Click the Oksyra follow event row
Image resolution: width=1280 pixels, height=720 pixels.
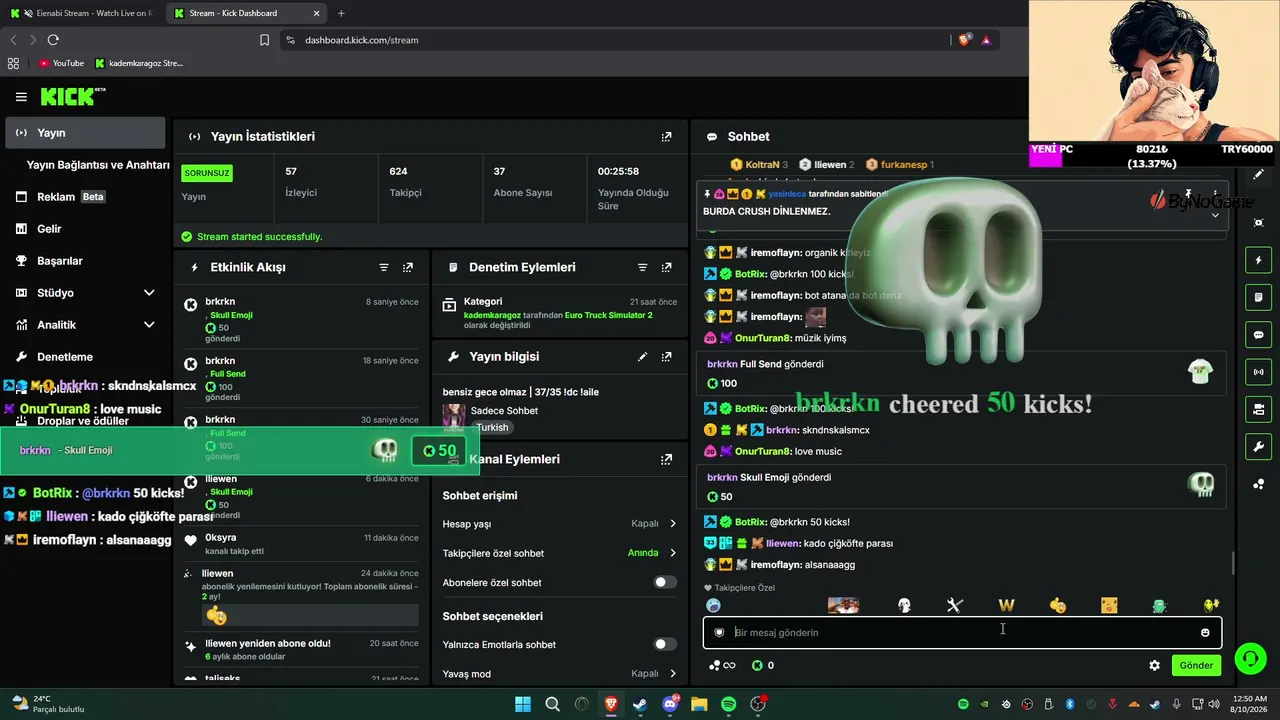pos(301,544)
